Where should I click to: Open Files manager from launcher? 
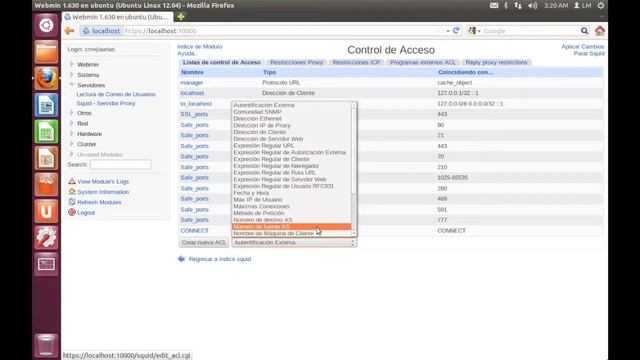tap(46, 52)
